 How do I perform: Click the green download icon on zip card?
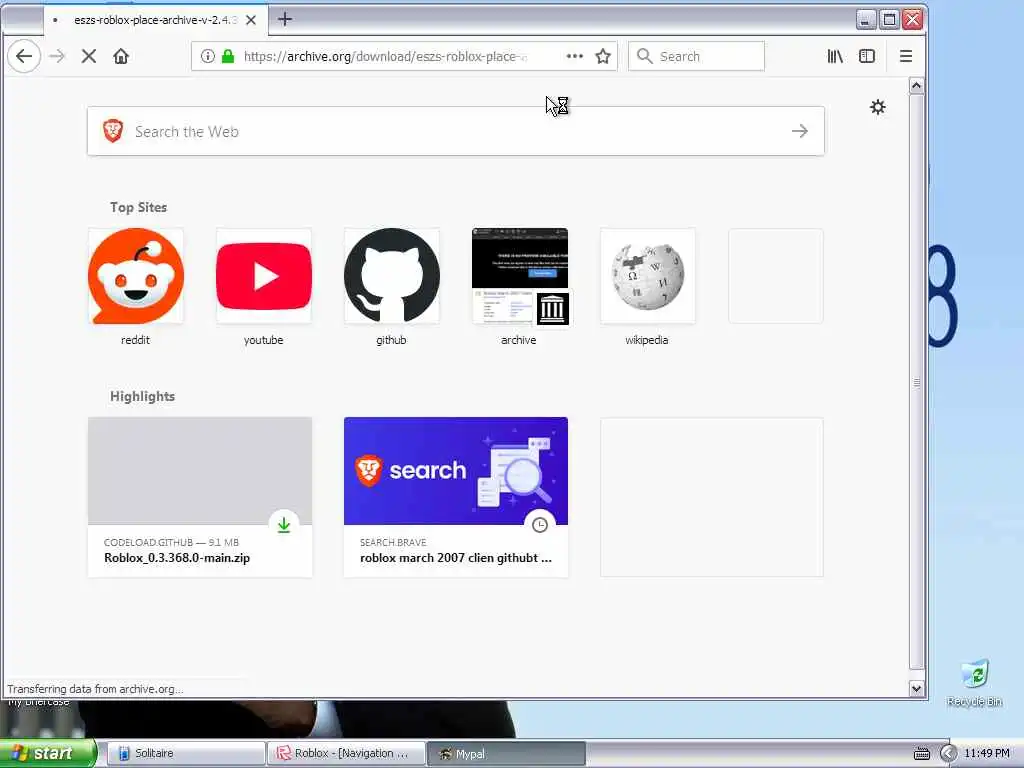click(284, 525)
